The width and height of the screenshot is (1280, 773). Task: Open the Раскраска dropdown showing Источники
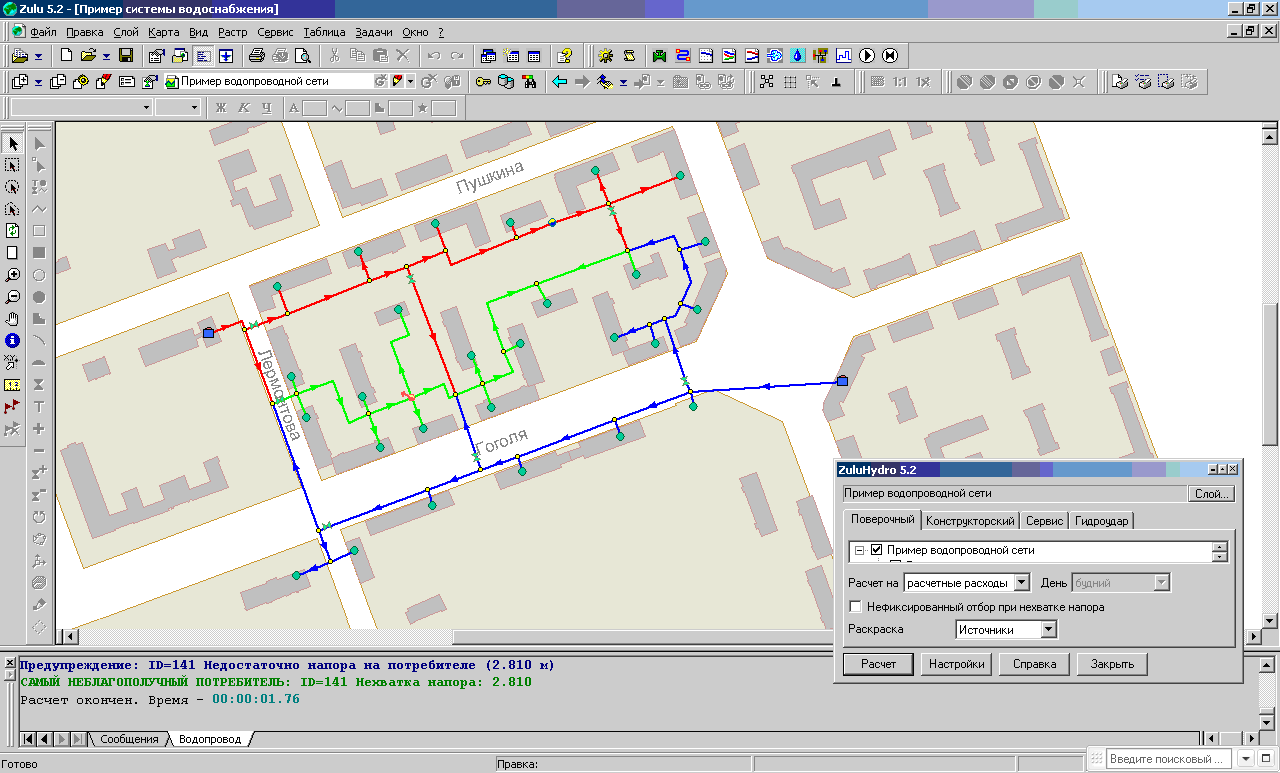pos(1048,630)
